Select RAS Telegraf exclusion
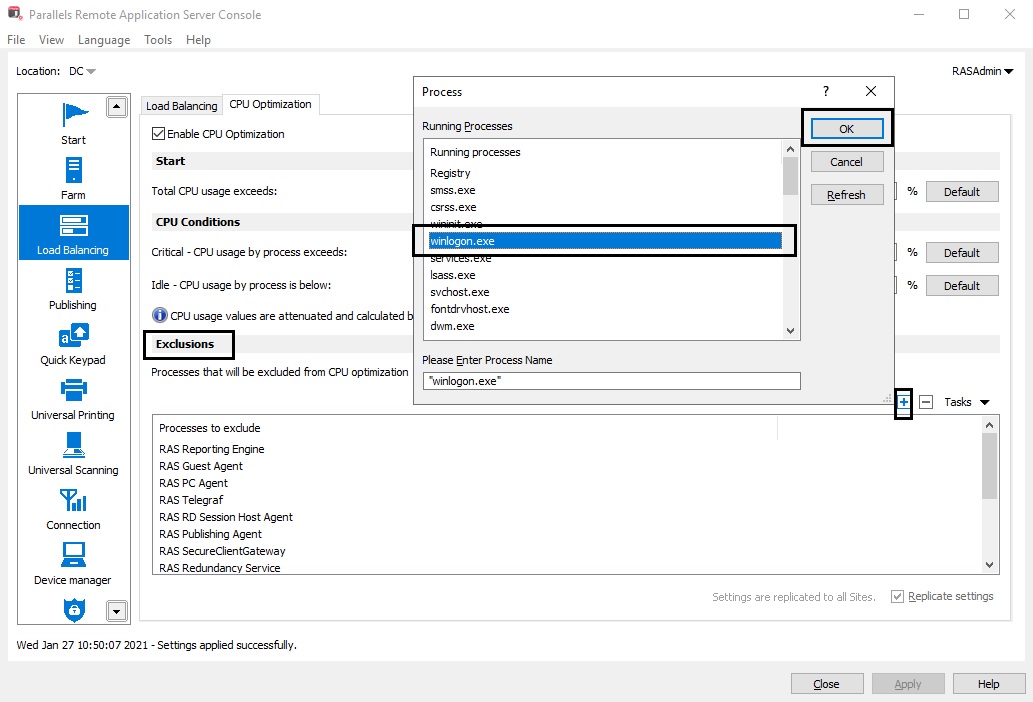 pyautogui.click(x=191, y=500)
